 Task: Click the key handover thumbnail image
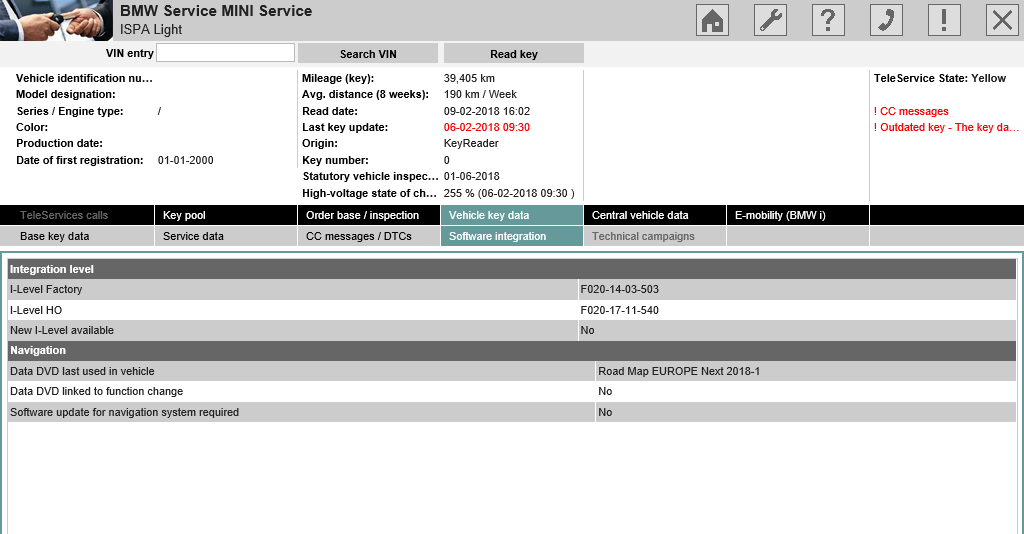[56, 20]
